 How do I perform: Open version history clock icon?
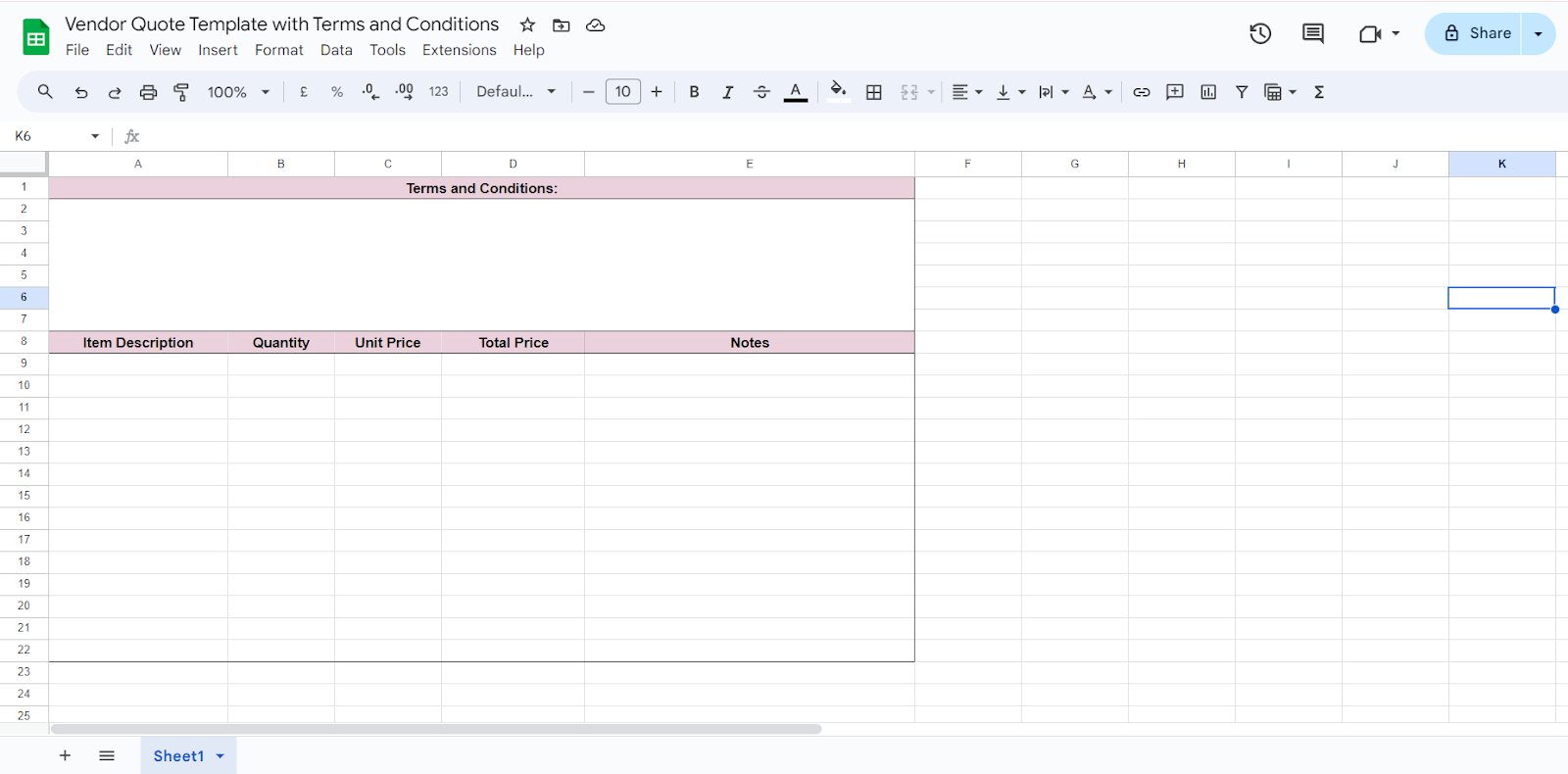click(1260, 33)
